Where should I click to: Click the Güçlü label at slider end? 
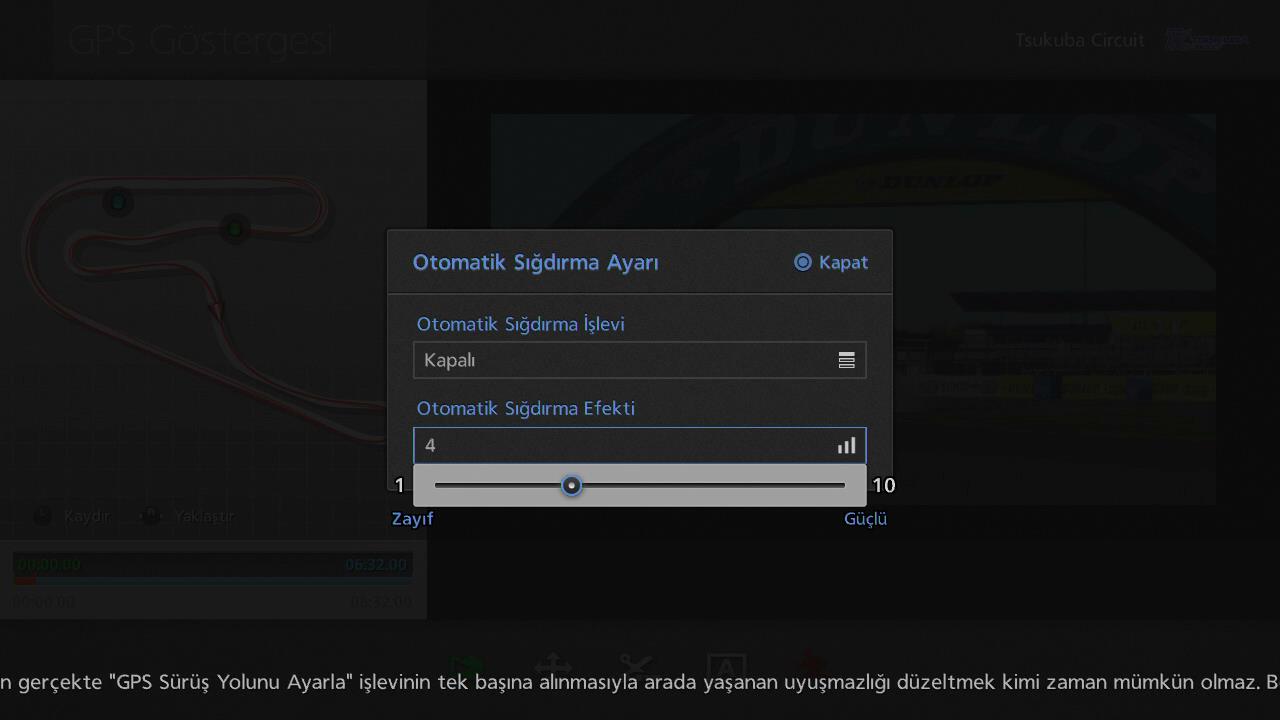[865, 519]
